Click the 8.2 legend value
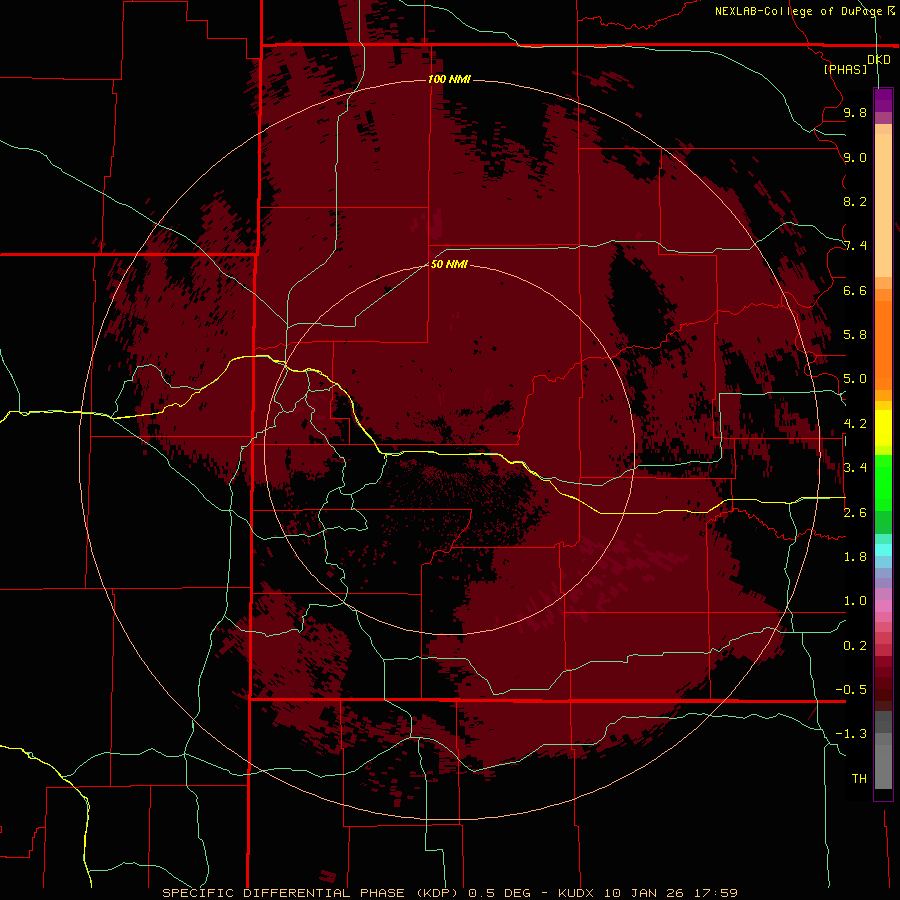Screen dimensions: 900x900 pyautogui.click(x=855, y=201)
